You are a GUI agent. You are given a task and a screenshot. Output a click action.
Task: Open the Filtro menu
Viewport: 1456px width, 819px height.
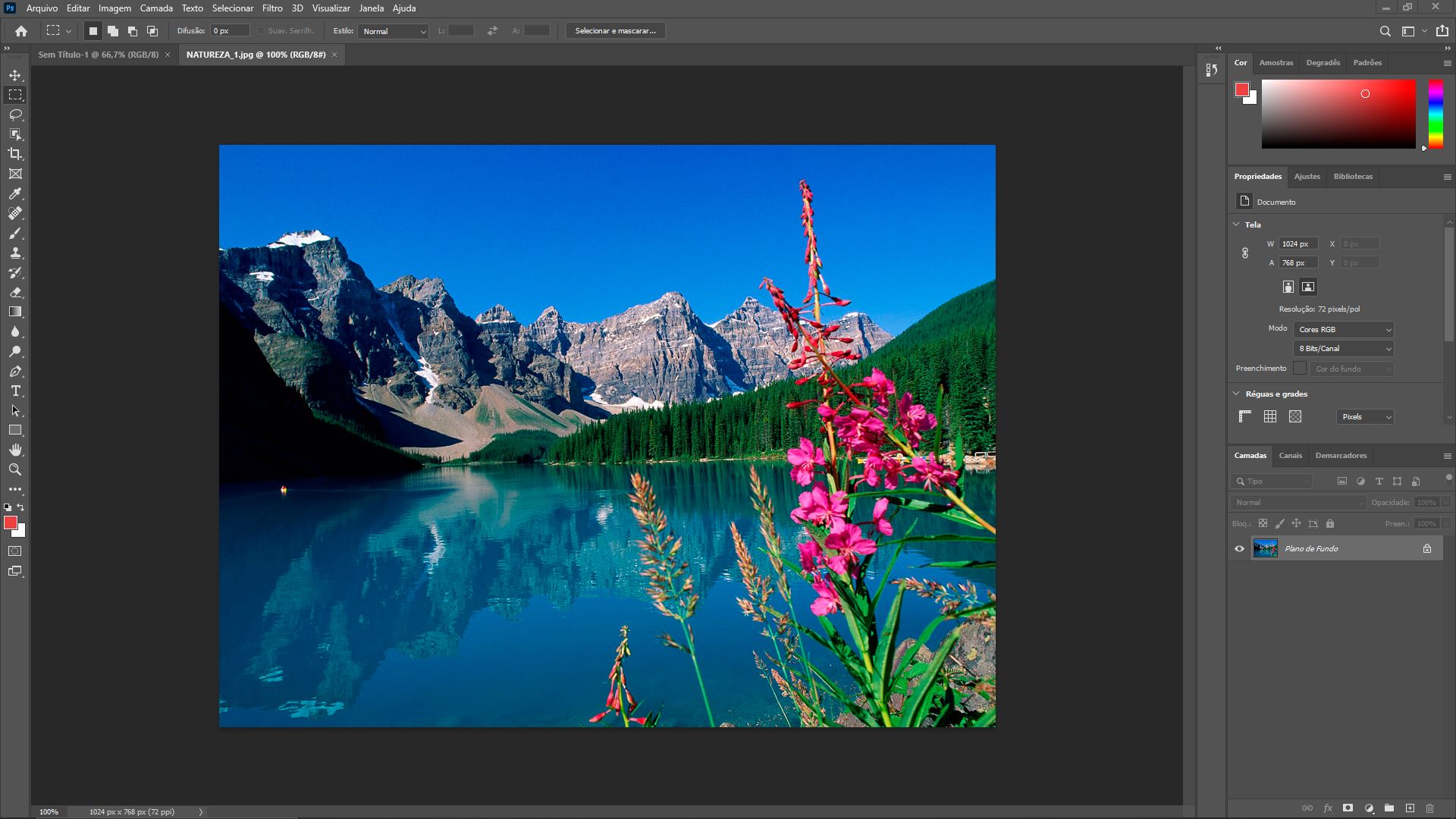pos(271,8)
